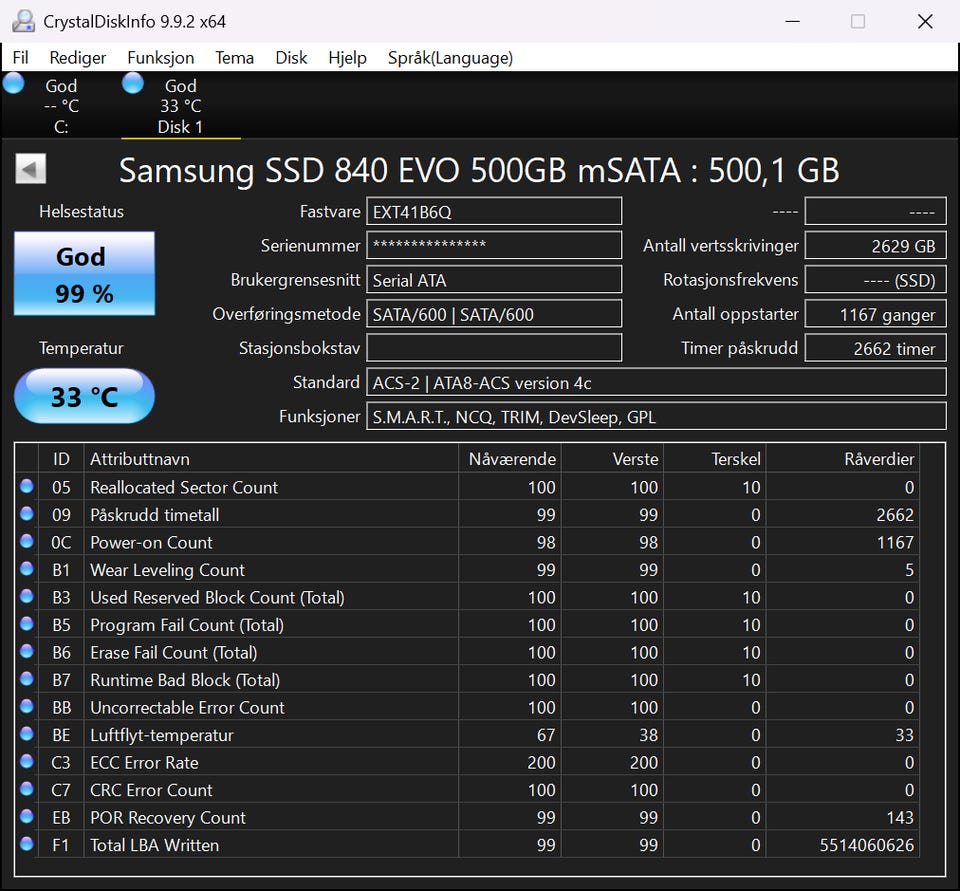The width and height of the screenshot is (960, 891).
Task: Click the previous disk arrow icon
Action: click(x=31, y=168)
